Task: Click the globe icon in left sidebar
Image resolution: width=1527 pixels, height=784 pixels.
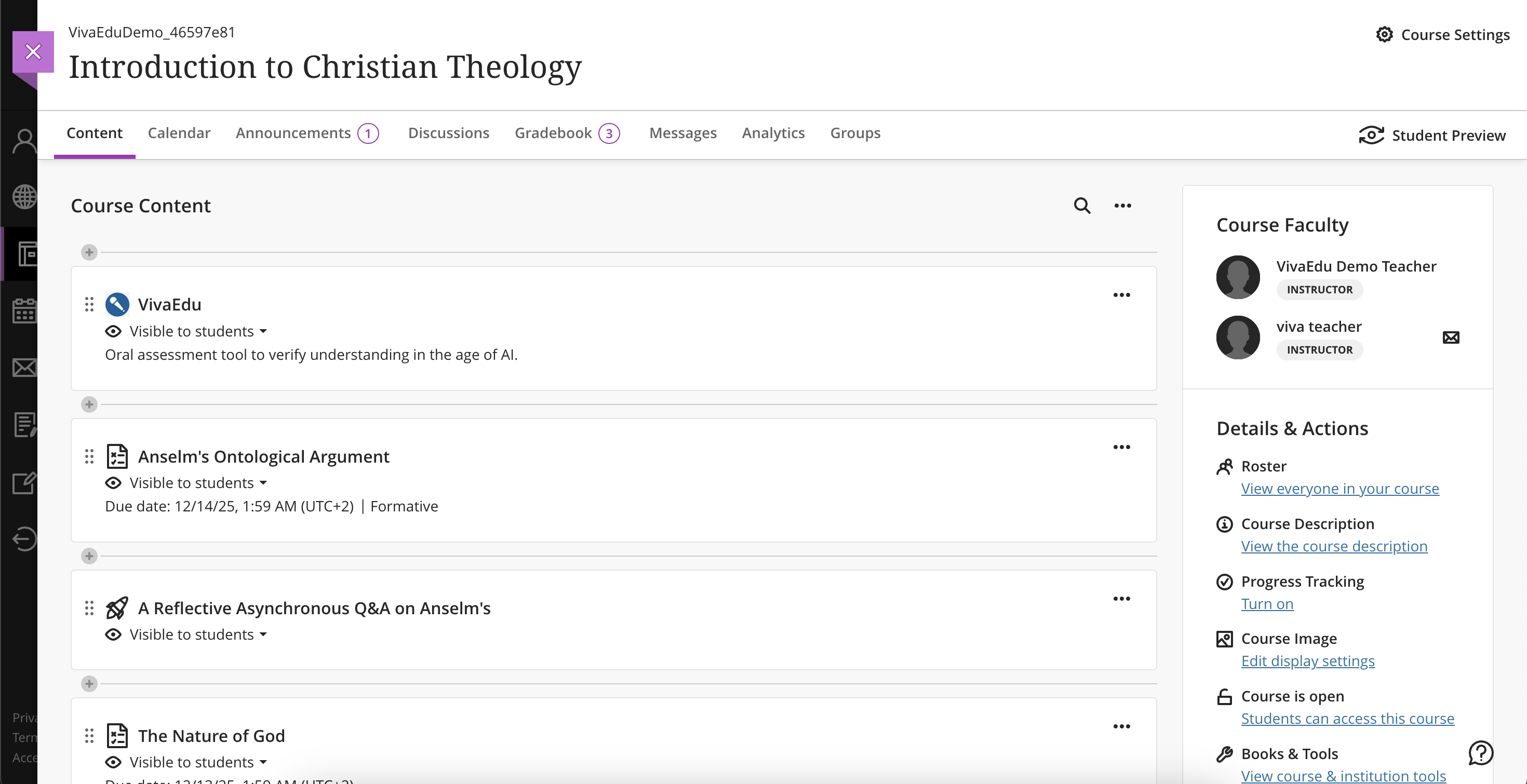Action: pos(24,197)
